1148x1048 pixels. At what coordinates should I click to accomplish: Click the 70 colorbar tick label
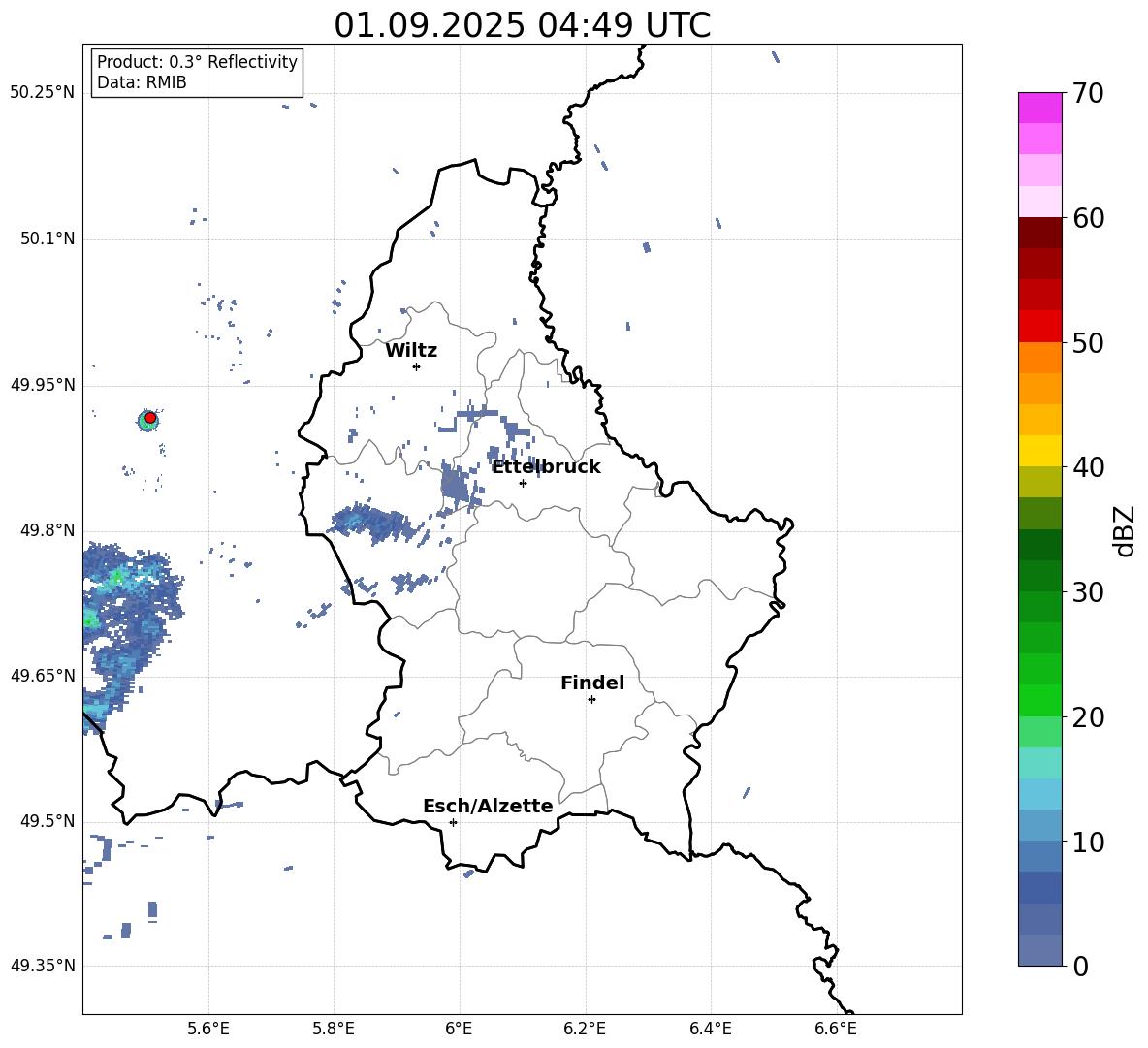1088,94
